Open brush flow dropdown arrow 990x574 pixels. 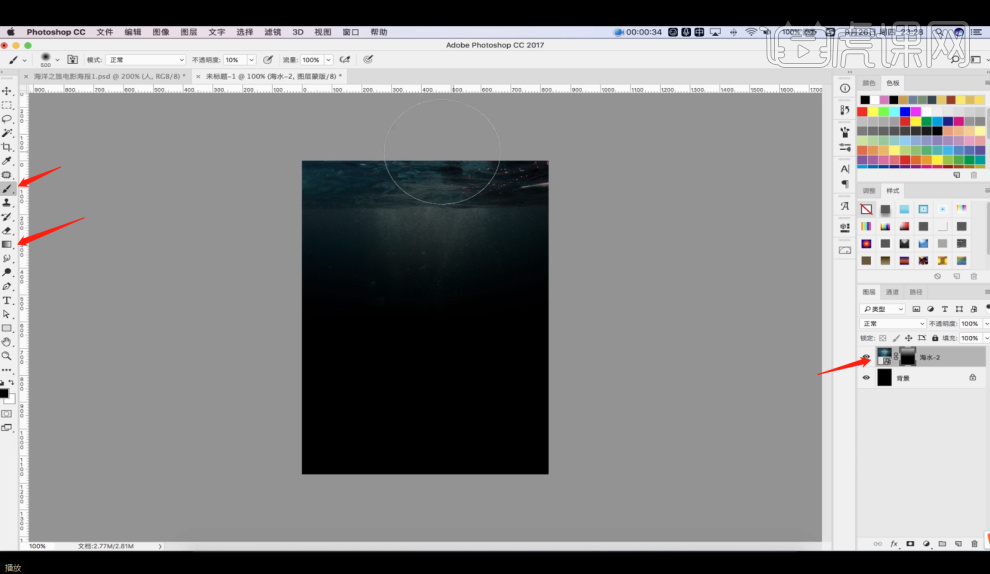328,59
